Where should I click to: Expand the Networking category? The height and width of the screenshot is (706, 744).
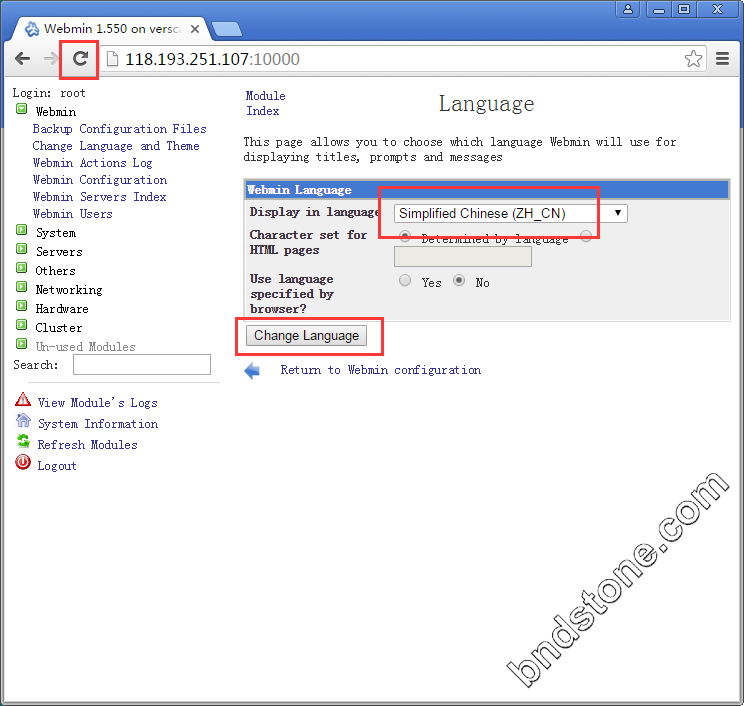[x=21, y=287]
